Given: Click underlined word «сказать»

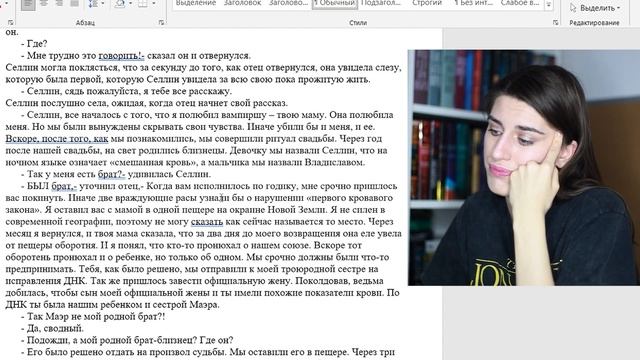Looking at the screenshot, I should 207,222.
